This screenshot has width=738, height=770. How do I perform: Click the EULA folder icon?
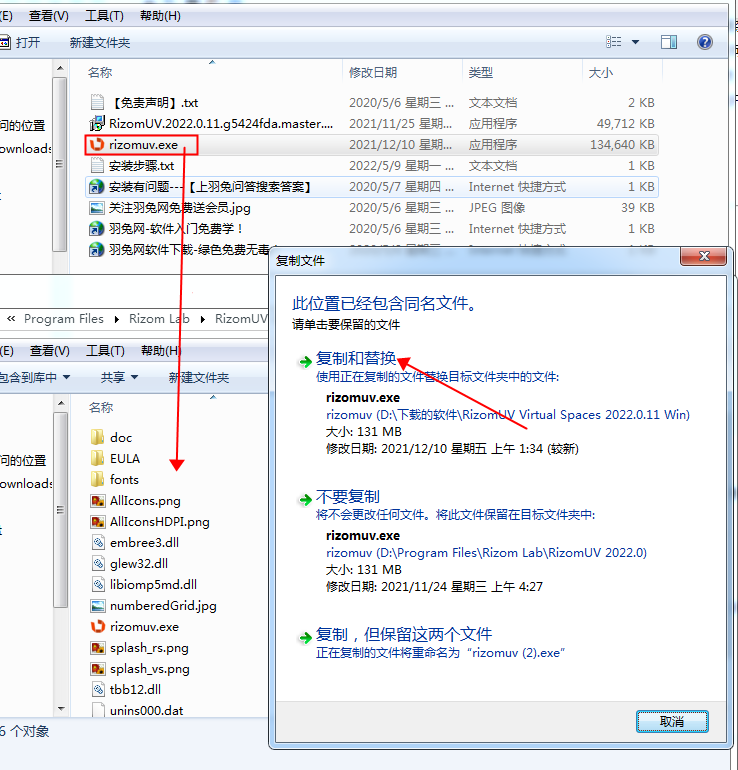(x=98, y=458)
